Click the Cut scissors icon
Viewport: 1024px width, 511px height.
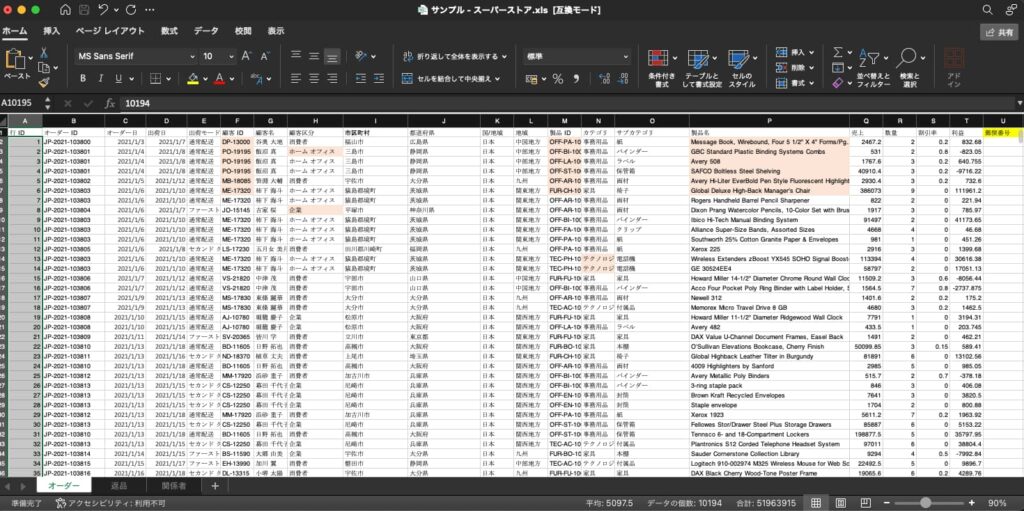click(44, 54)
